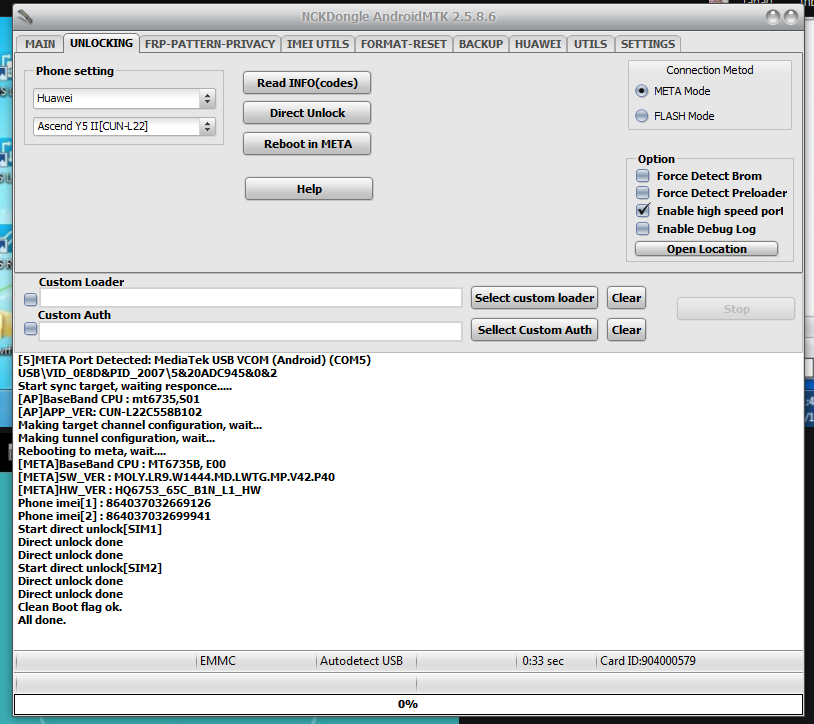Open the UNLOCKING tab

point(101,43)
